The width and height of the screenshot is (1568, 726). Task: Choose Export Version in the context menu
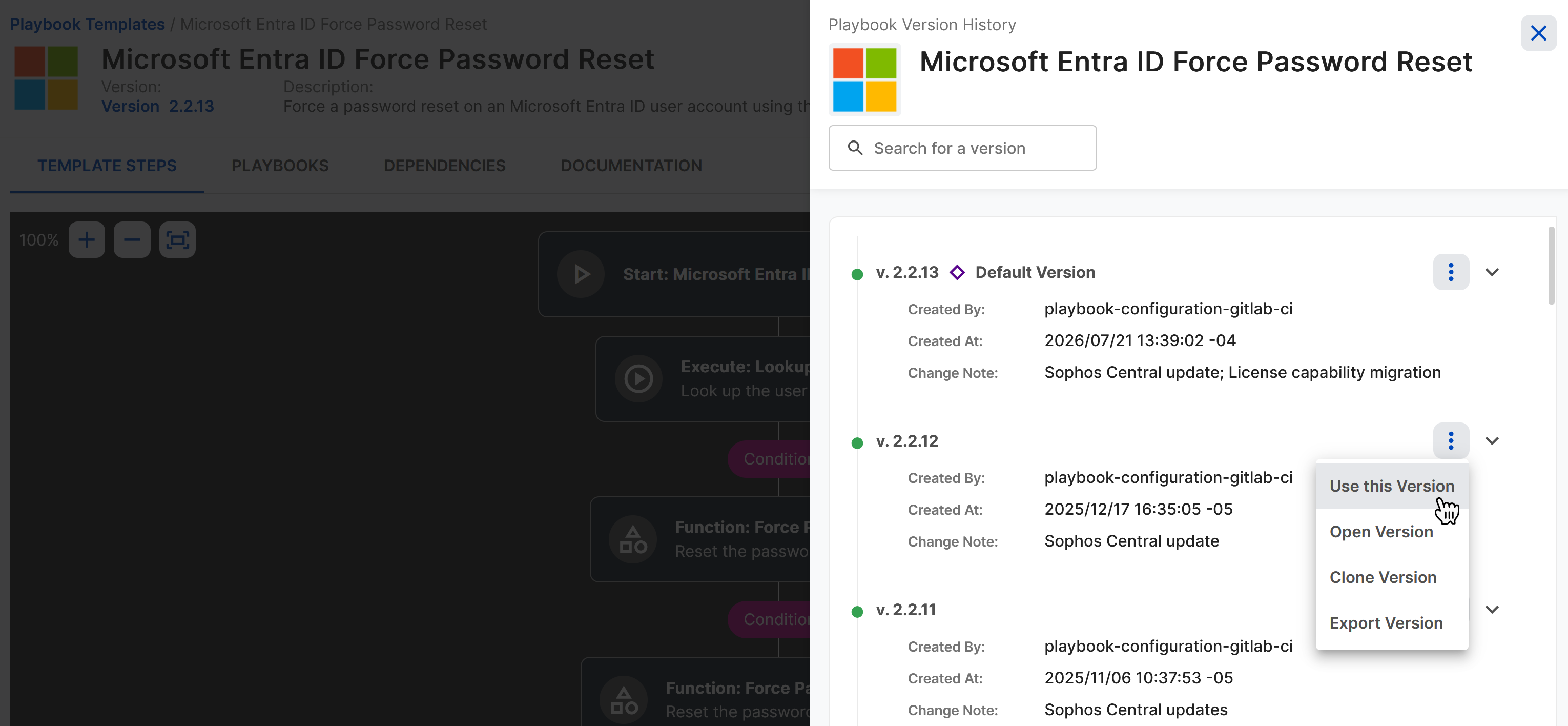pos(1392,623)
